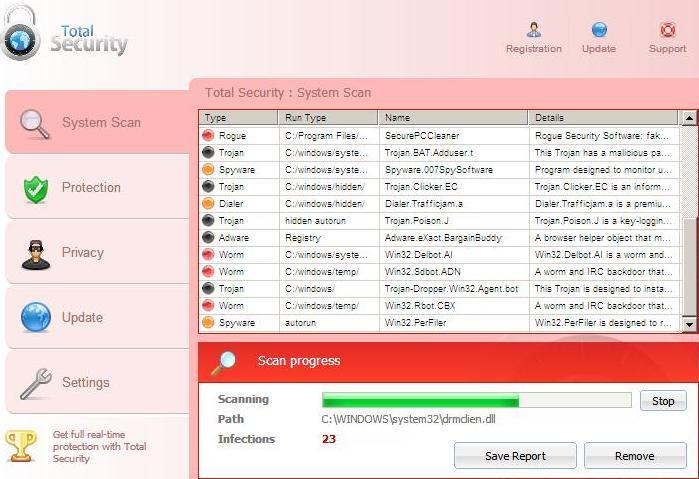Click the Registration person icon
Screen dimensions: 699x479
534,30
